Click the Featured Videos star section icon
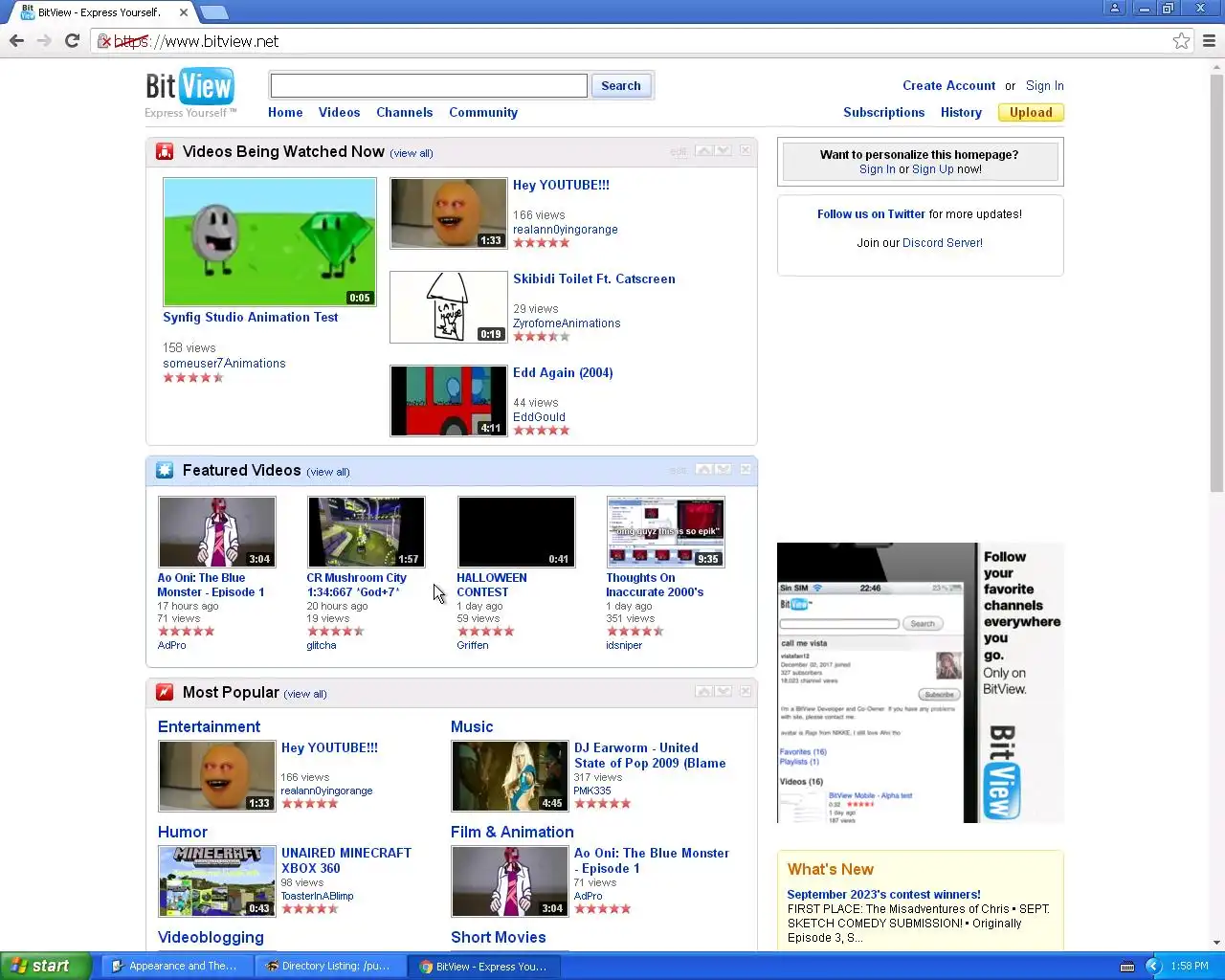Viewport: 1225px width, 980px height. (165, 470)
